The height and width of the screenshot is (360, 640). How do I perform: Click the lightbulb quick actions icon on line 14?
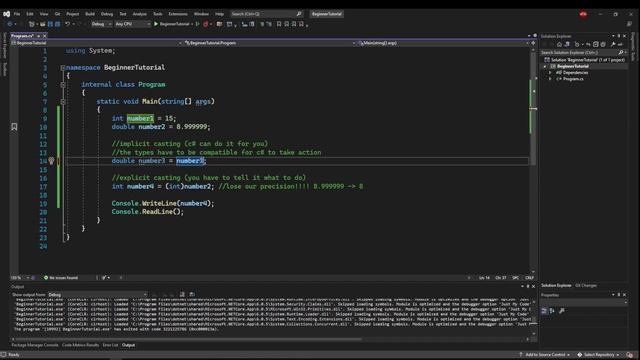[x=51, y=161]
